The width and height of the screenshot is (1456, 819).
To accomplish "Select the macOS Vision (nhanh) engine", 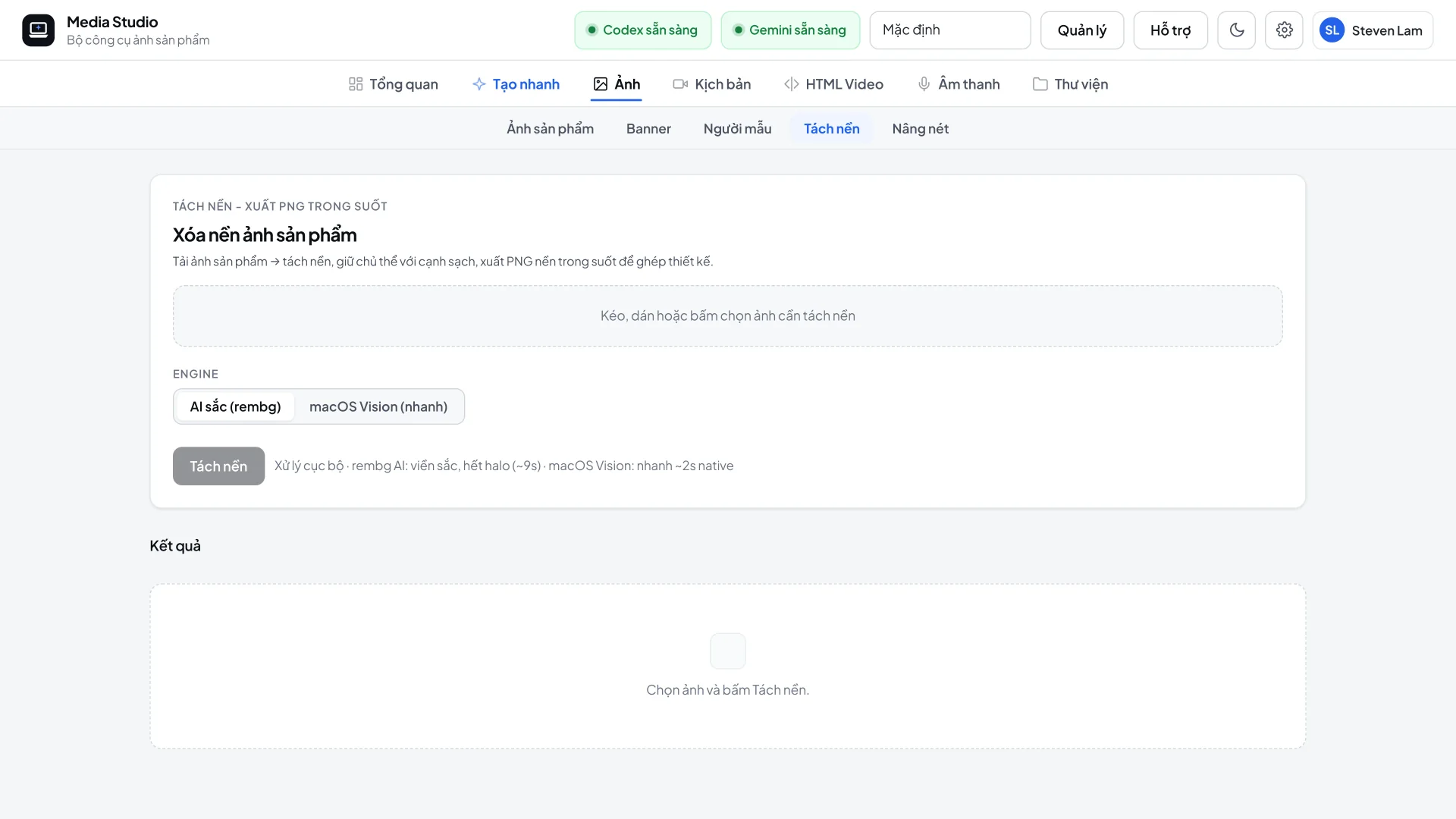I will point(378,407).
